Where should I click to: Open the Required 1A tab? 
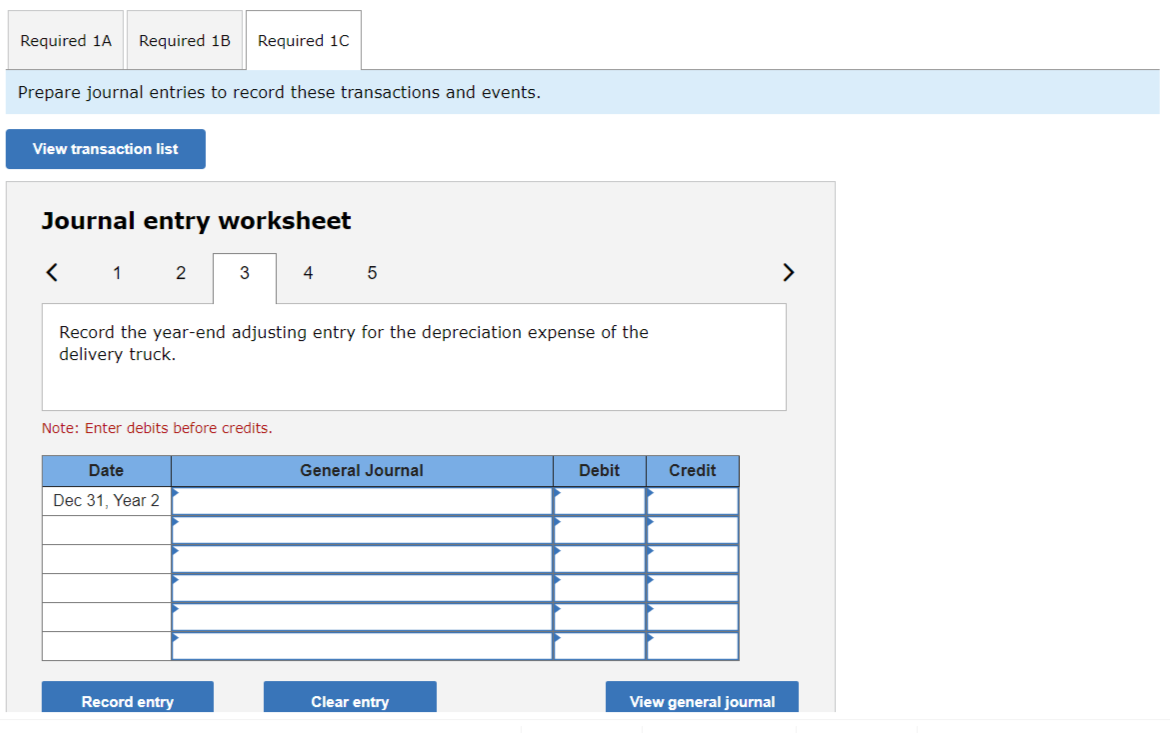(66, 40)
